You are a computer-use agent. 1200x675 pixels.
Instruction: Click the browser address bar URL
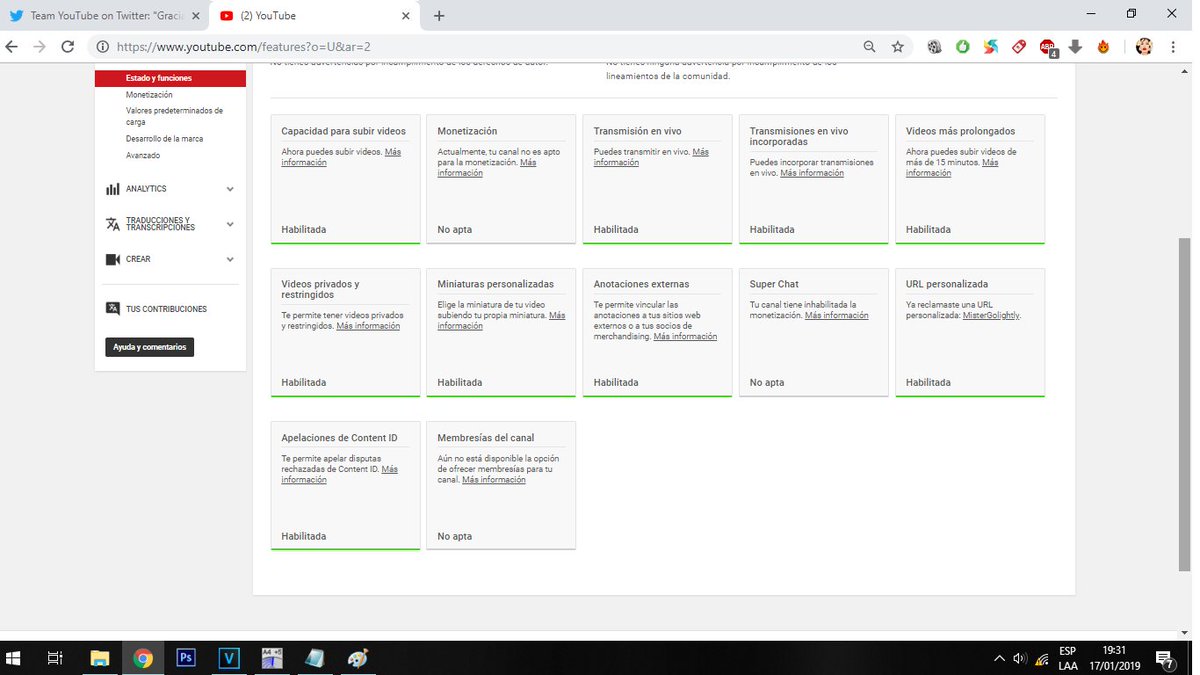(x=244, y=46)
